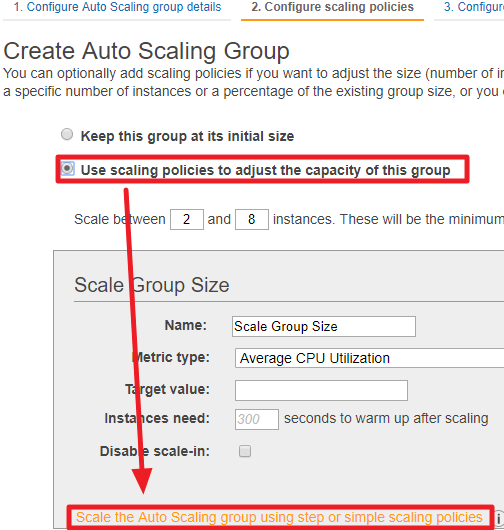Viewport: 504px width, 530px height.
Task: Click the warm-up seconds field showing 300
Action: (x=257, y=419)
